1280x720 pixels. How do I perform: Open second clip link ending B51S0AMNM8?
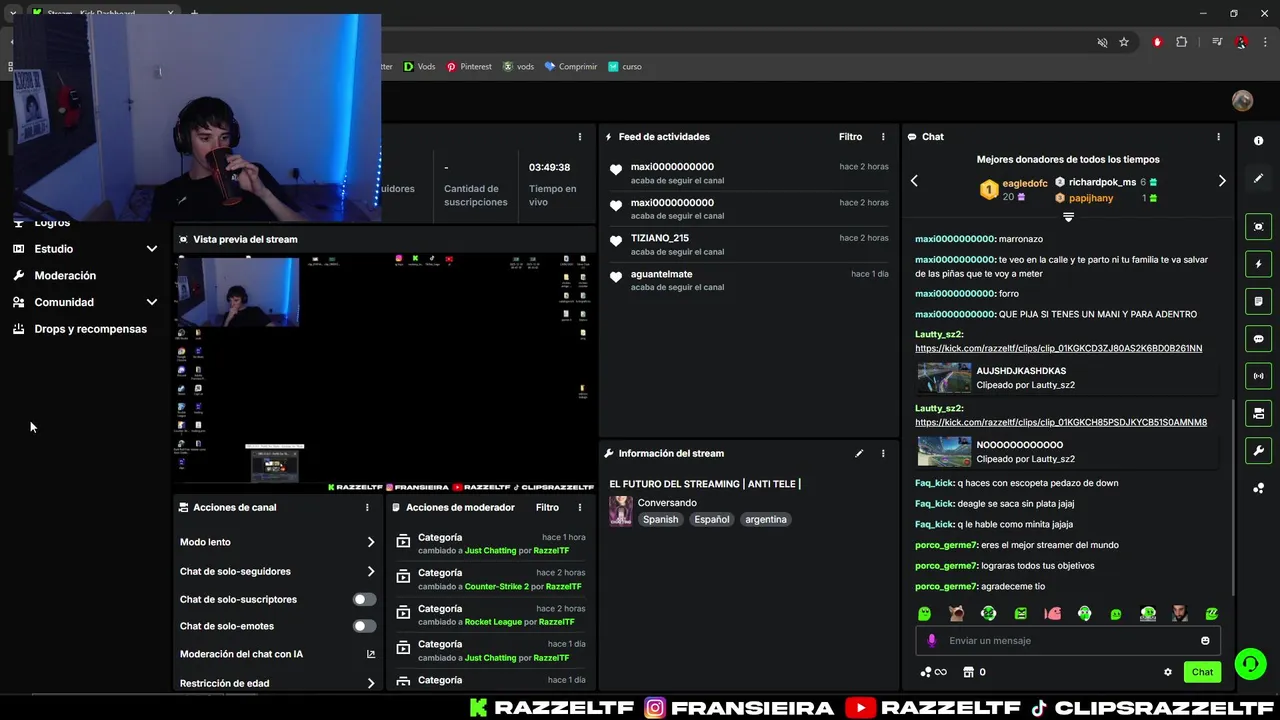(1060, 422)
